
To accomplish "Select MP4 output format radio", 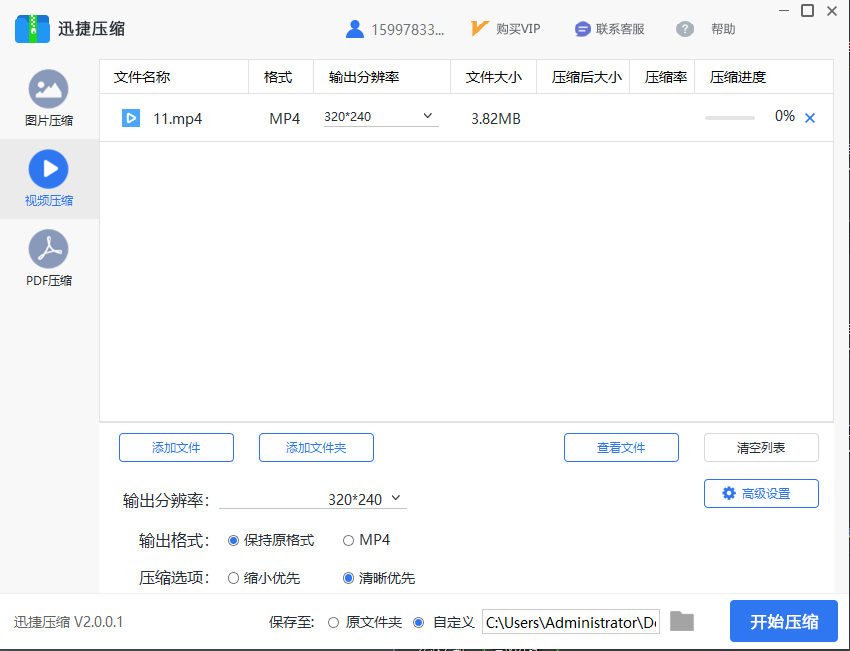I will 348,540.
